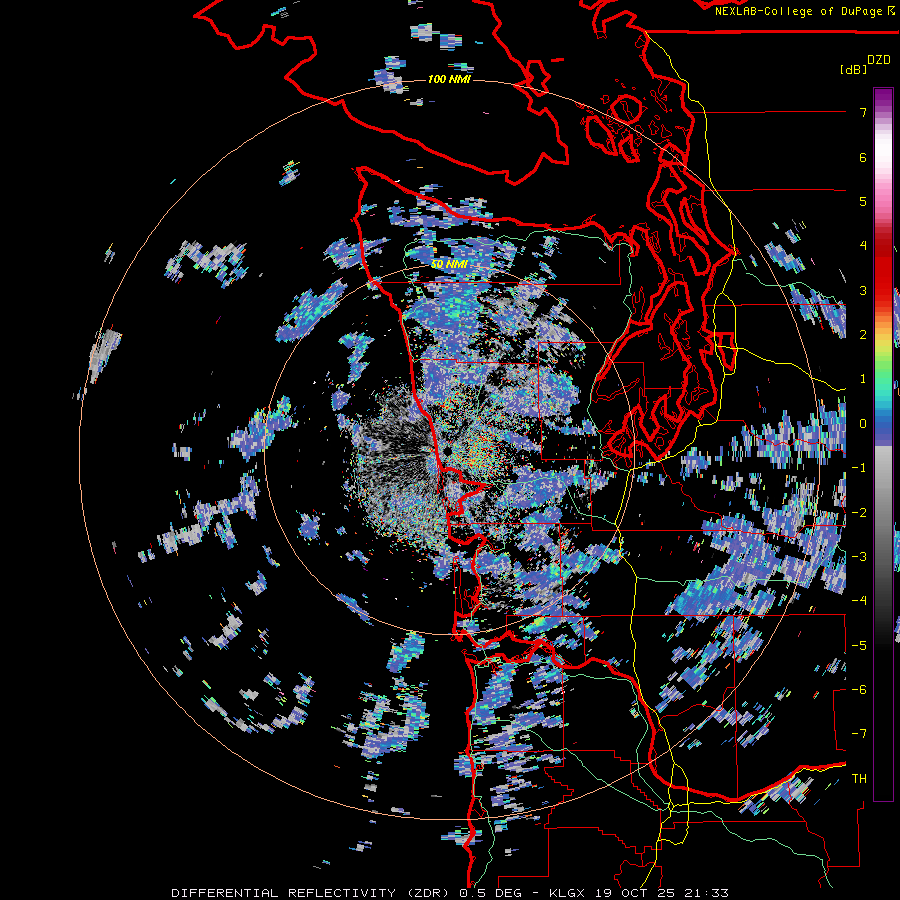Click the -5 value on the scale

859,646
